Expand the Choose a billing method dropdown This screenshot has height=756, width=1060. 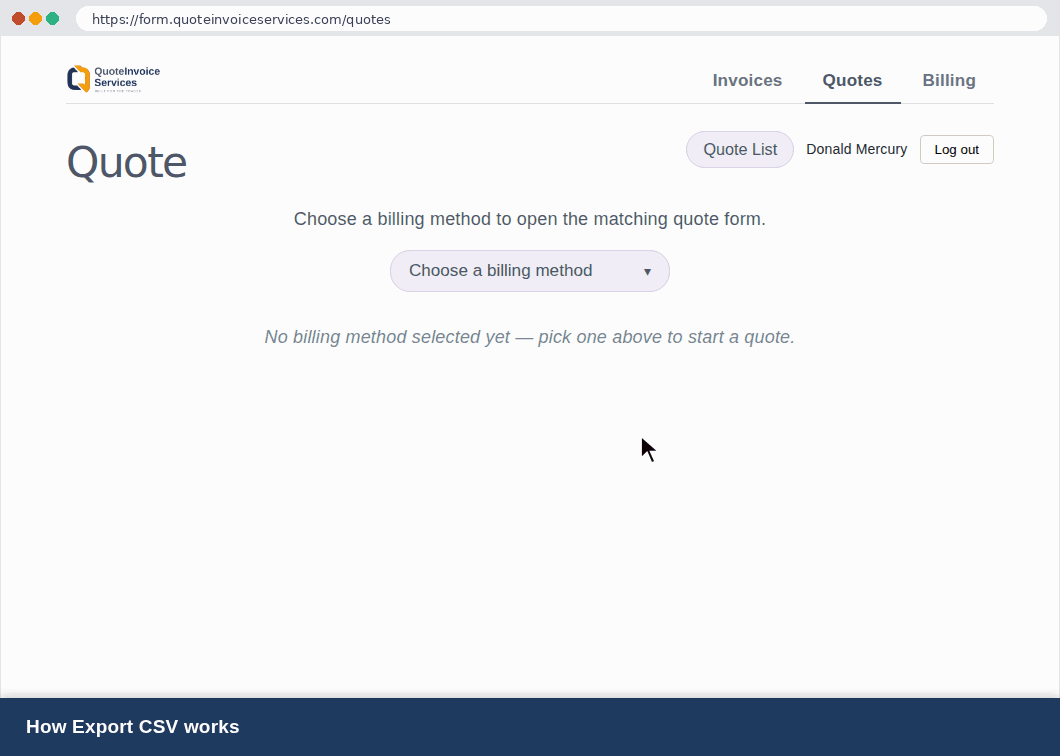529,271
